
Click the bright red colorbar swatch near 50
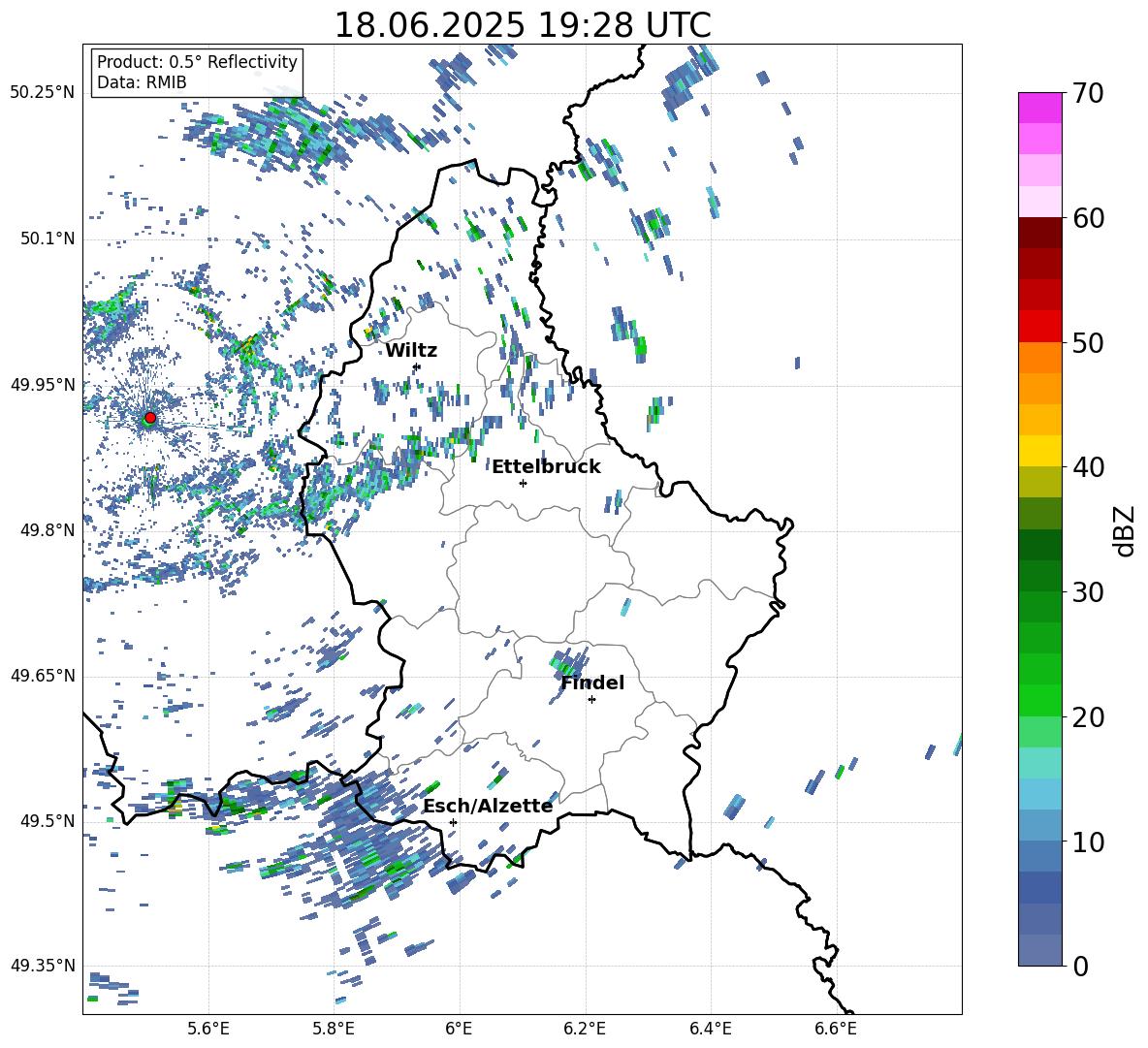(x=1039, y=326)
